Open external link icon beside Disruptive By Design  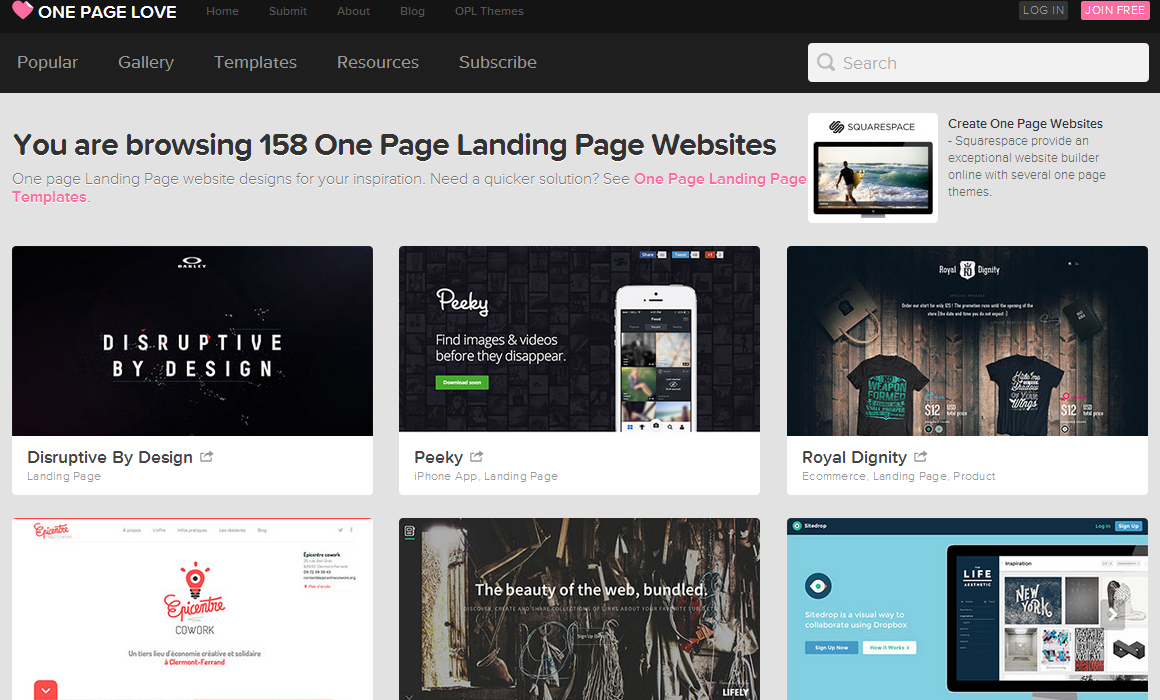pos(207,457)
